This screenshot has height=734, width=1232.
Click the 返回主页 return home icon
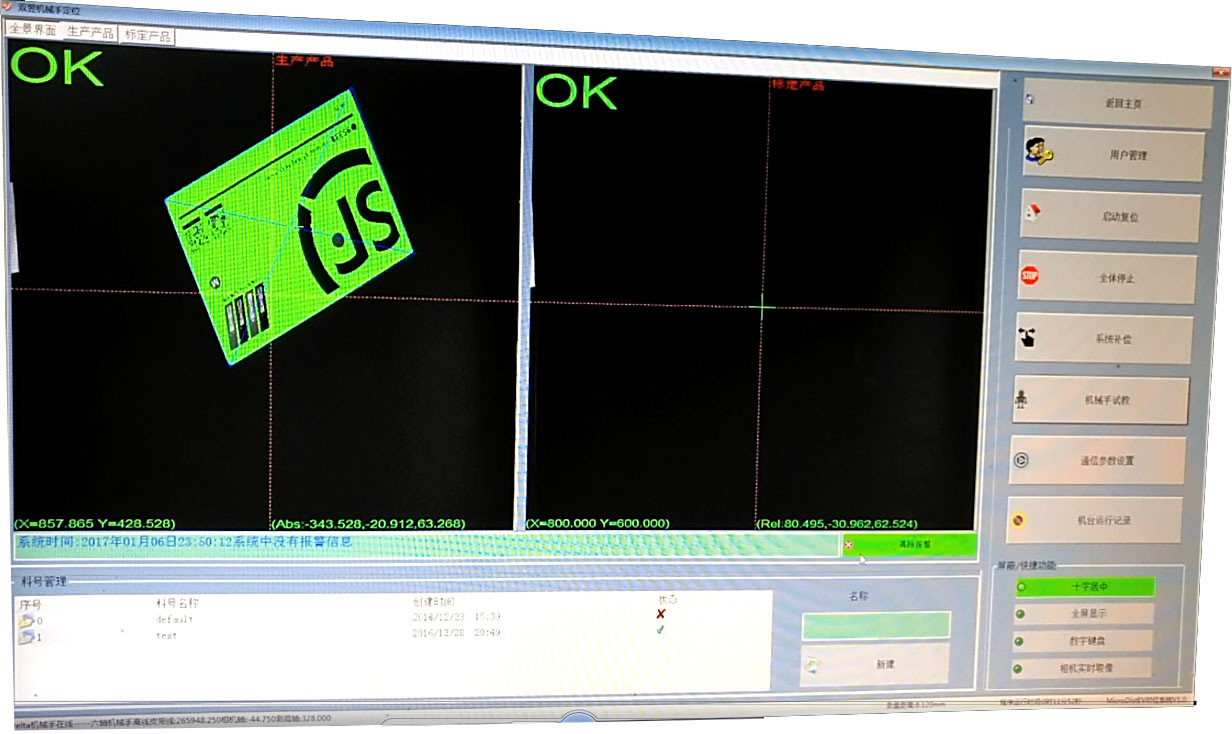(1030, 100)
